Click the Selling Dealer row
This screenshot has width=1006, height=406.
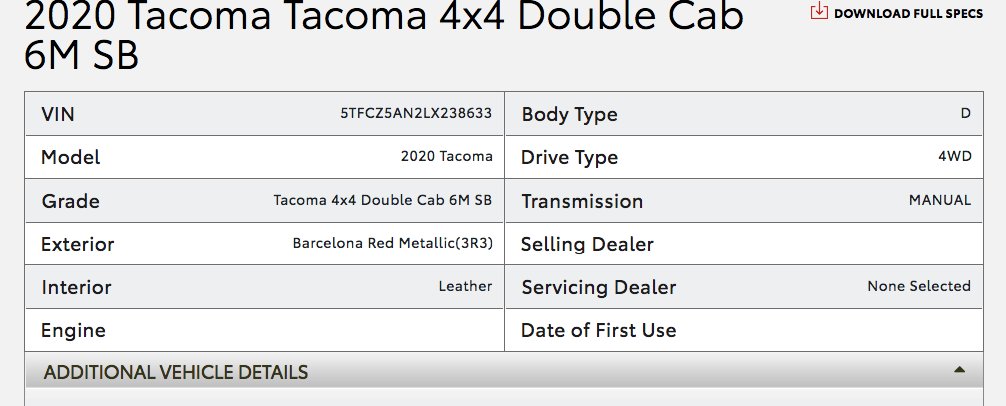(x=744, y=244)
